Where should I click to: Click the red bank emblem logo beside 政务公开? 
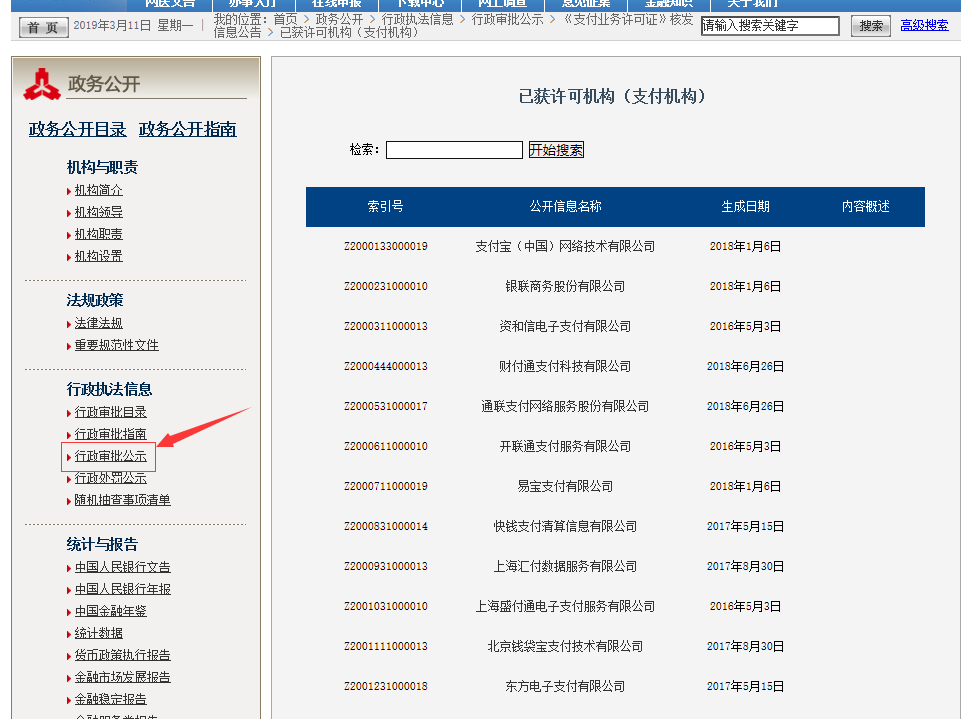(42, 84)
